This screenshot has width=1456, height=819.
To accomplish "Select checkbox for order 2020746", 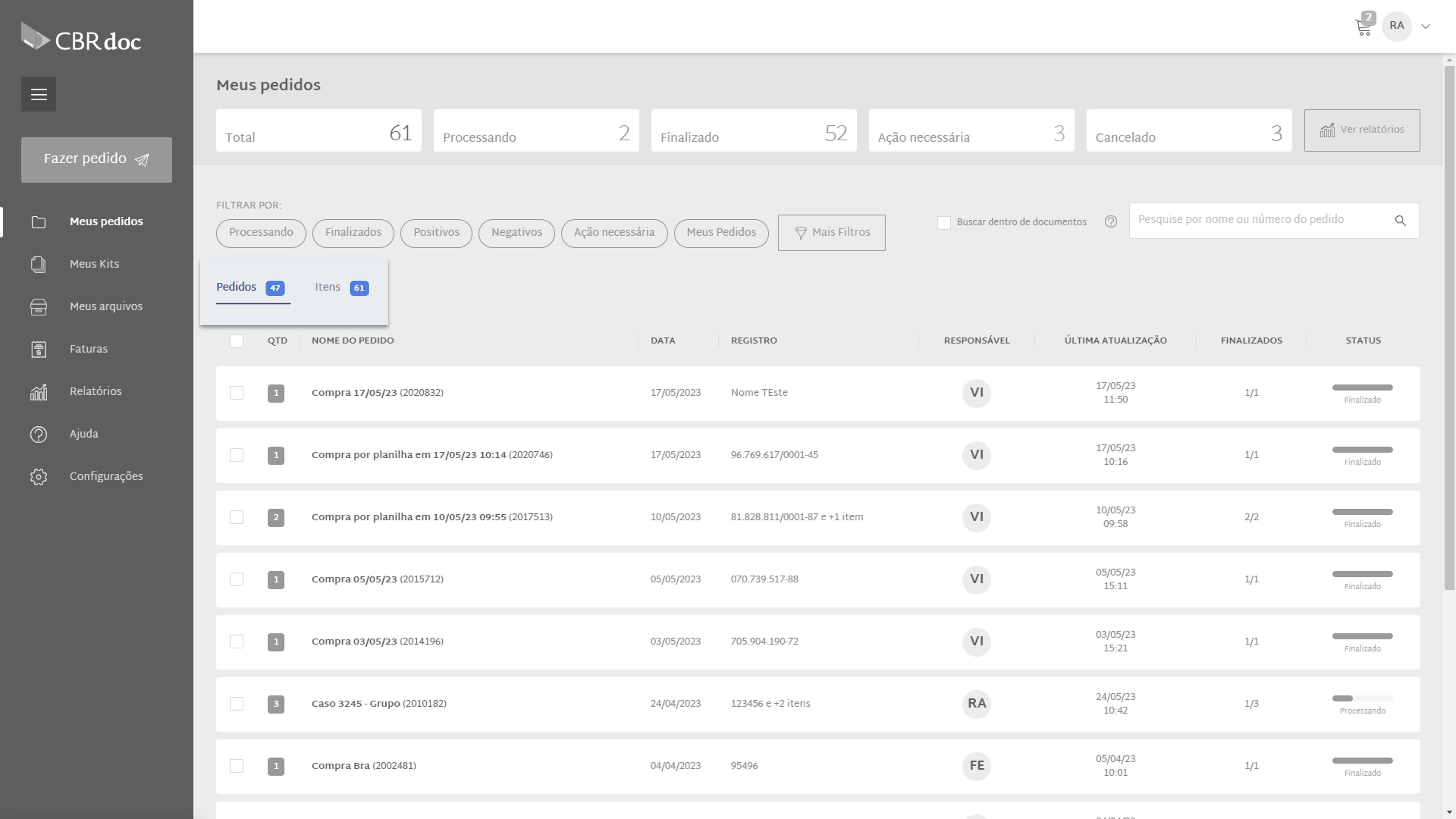I will pos(236,455).
